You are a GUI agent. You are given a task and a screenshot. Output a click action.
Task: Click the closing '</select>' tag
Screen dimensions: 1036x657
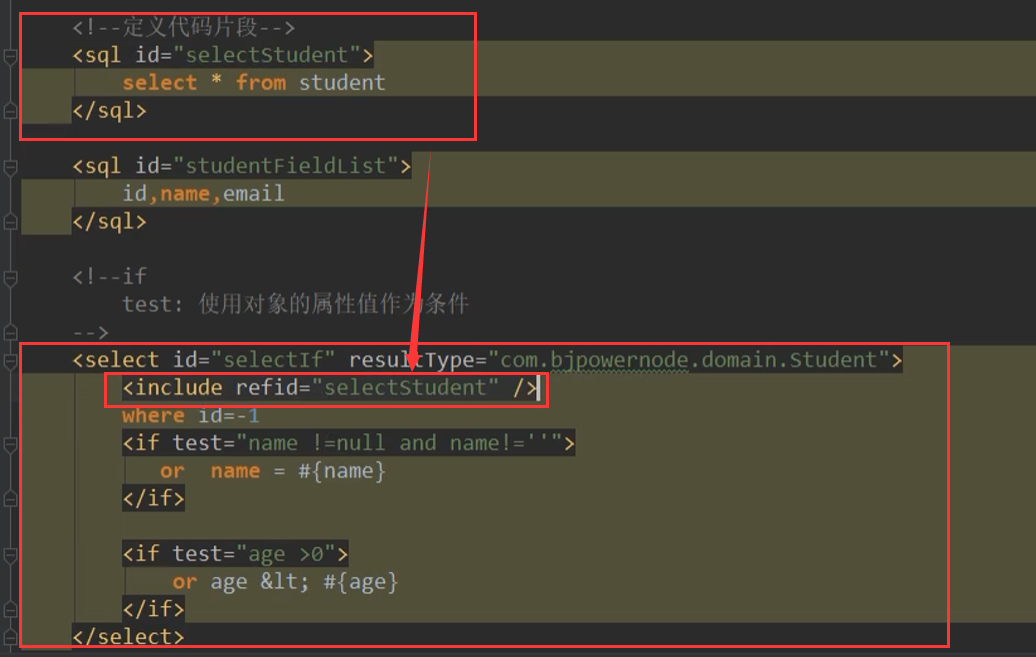[128, 637]
